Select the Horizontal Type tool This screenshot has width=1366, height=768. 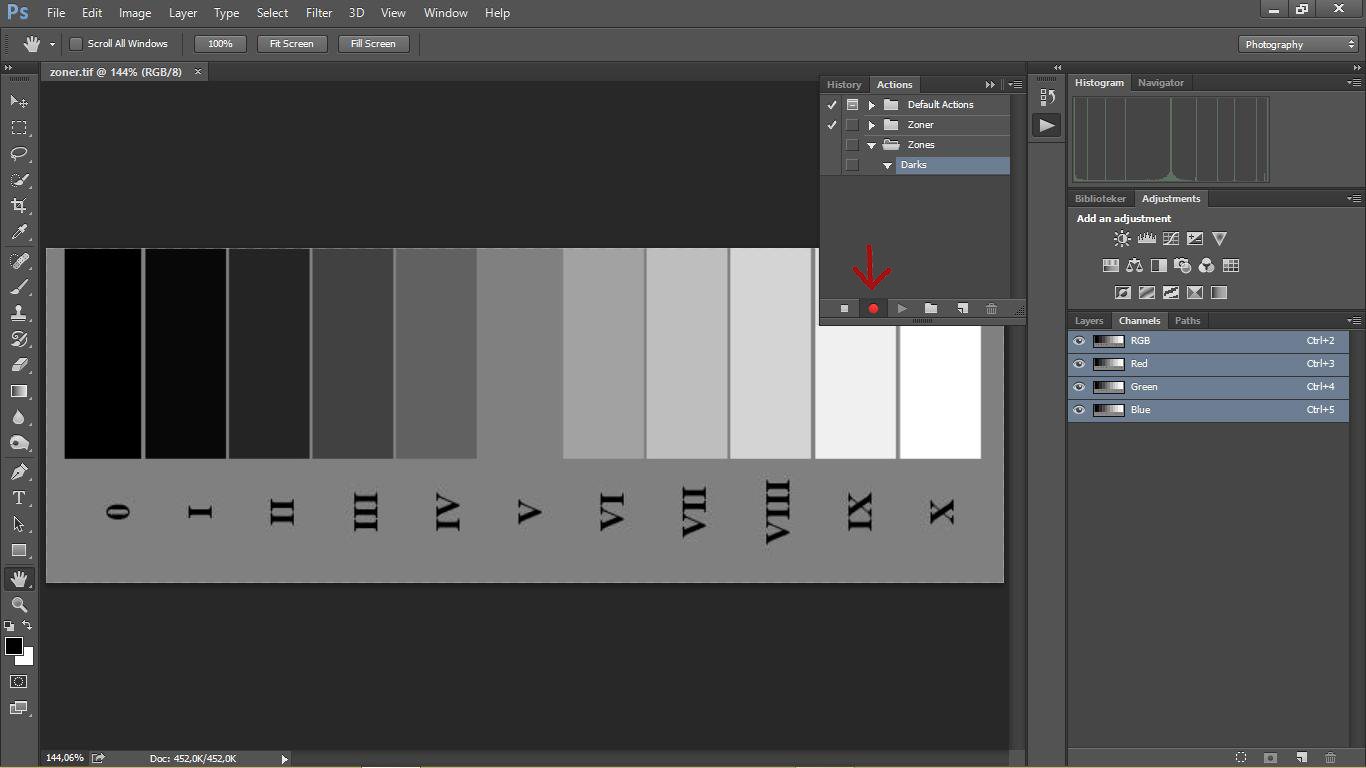[x=19, y=498]
